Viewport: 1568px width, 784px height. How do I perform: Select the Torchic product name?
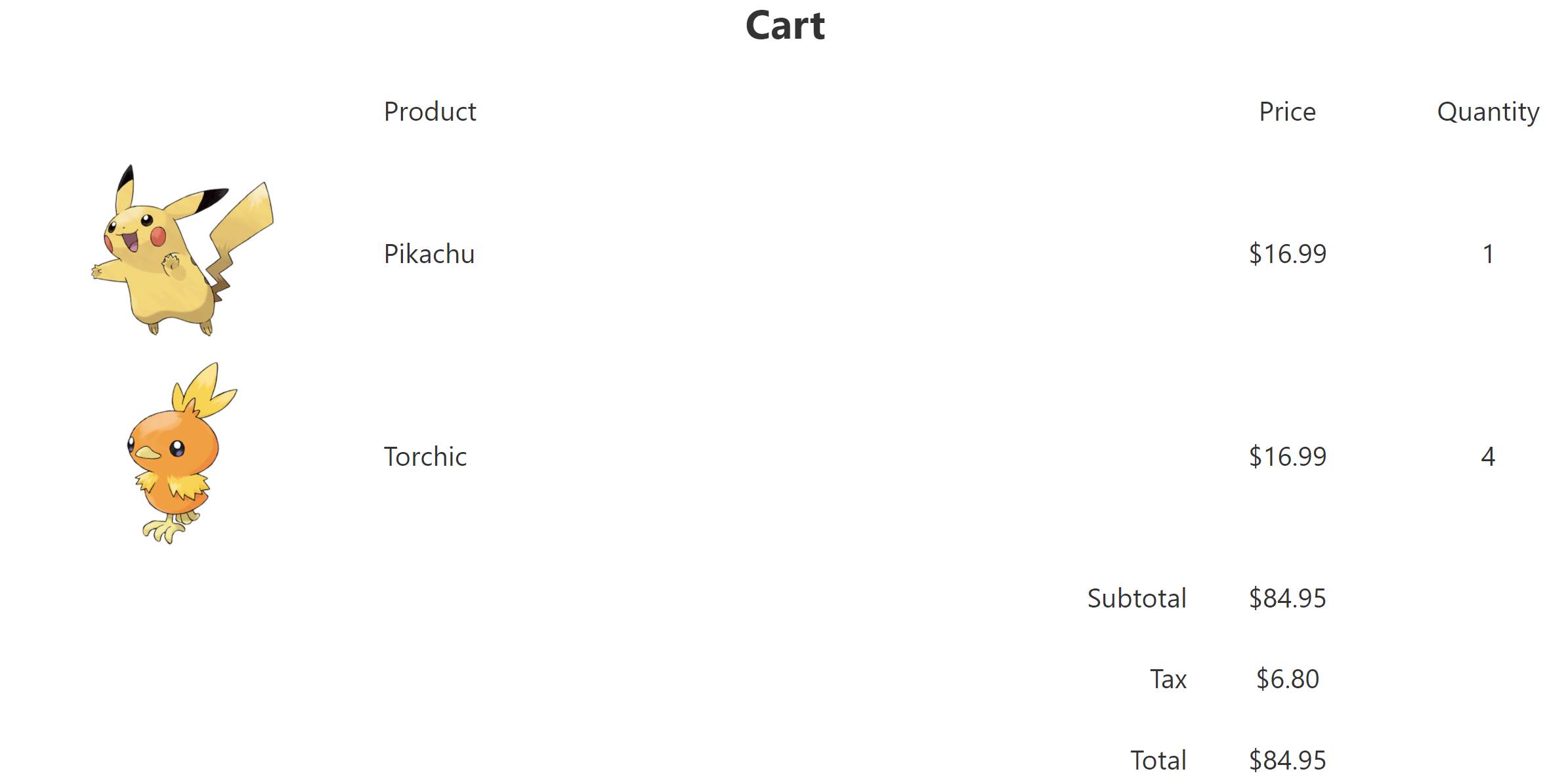click(x=425, y=457)
